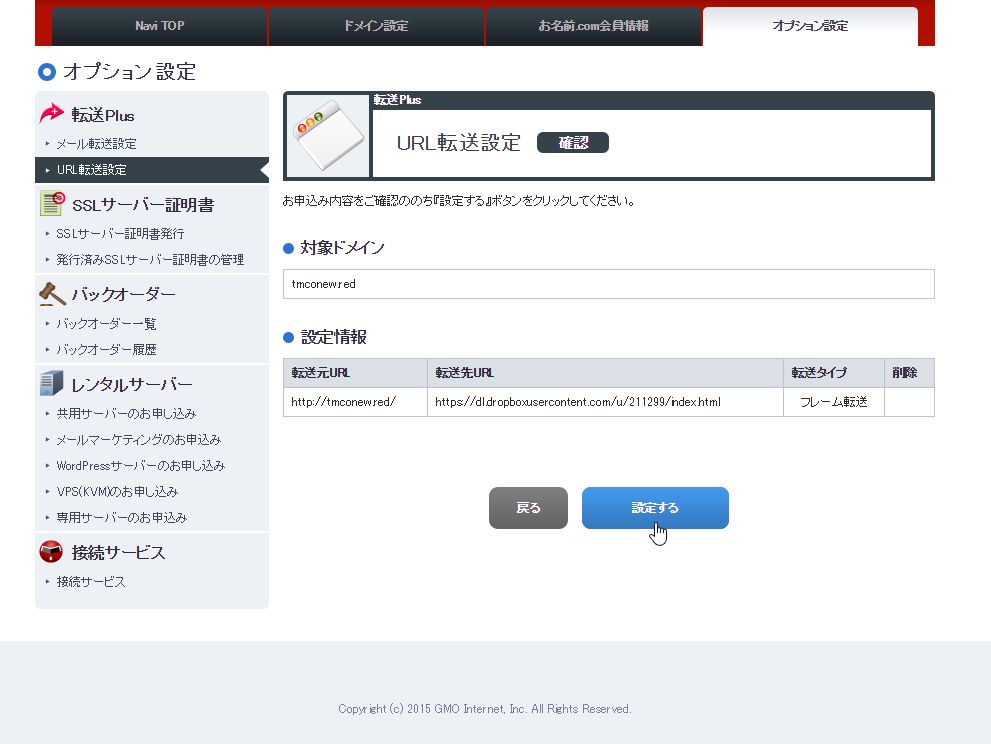Screen dimensions: 991x744
Task: Open 発行済みSSLサーバー証明書の管理 link
Action: 150,260
